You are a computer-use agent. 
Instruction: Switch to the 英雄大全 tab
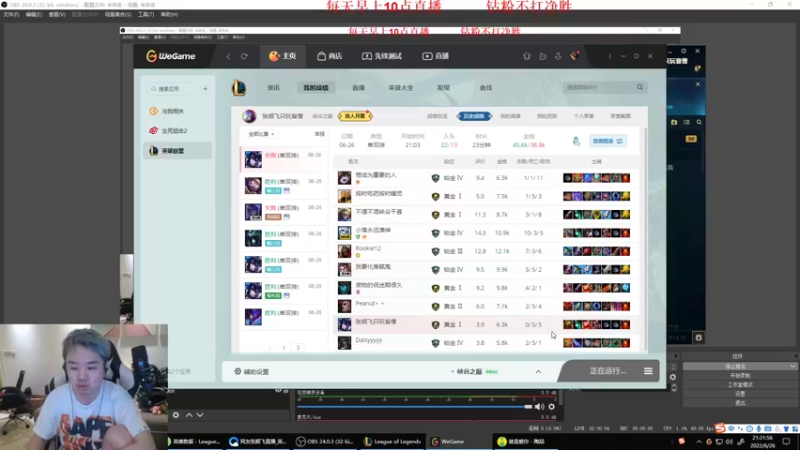pos(401,88)
